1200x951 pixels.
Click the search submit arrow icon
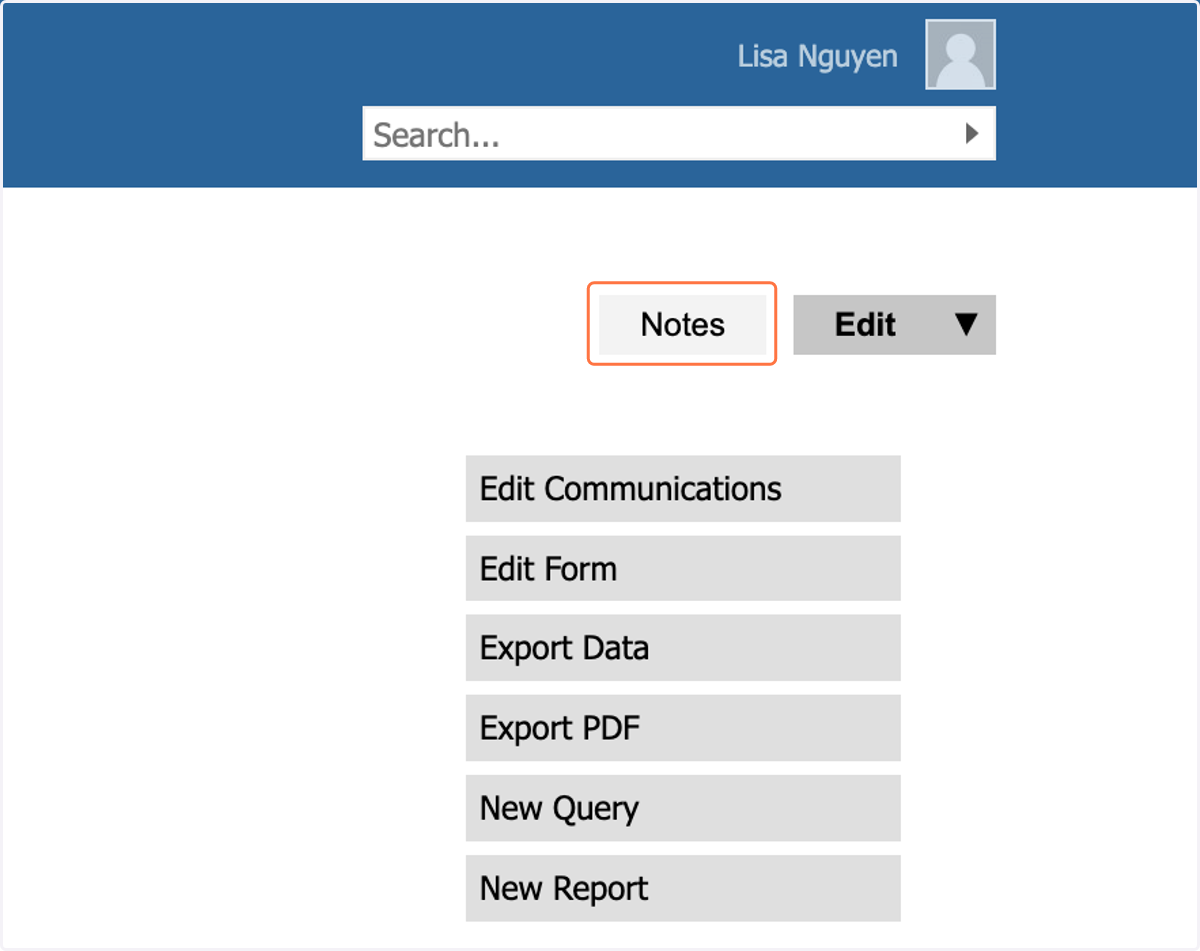point(971,133)
